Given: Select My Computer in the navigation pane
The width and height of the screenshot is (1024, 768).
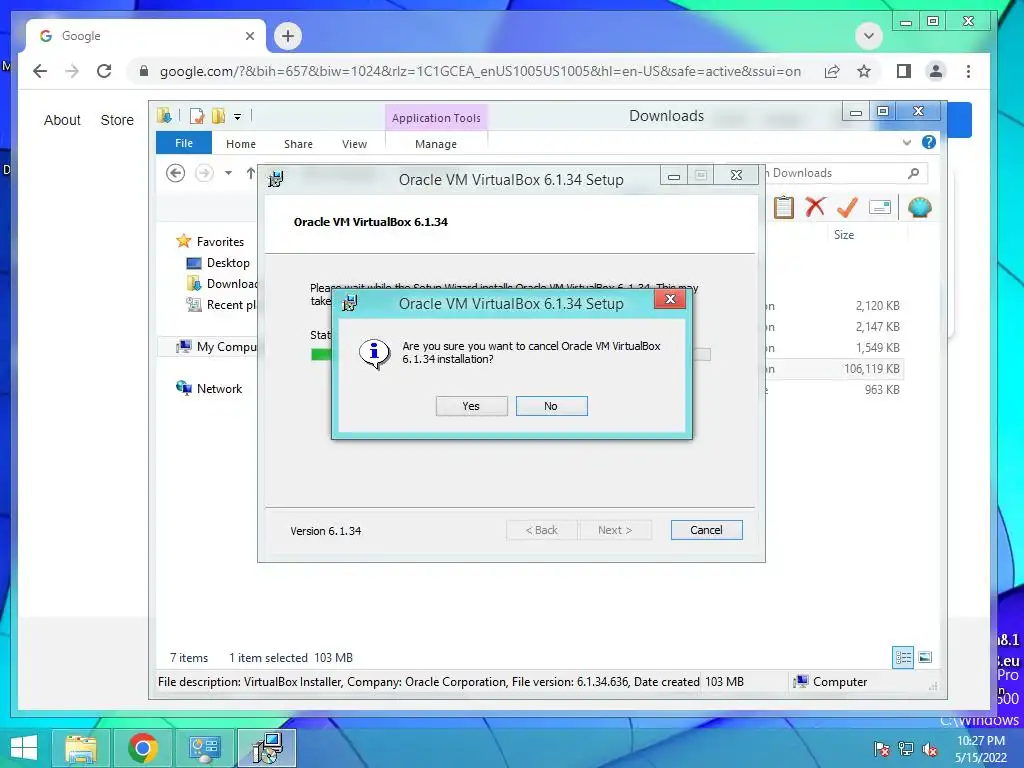Looking at the screenshot, I should tap(217, 347).
